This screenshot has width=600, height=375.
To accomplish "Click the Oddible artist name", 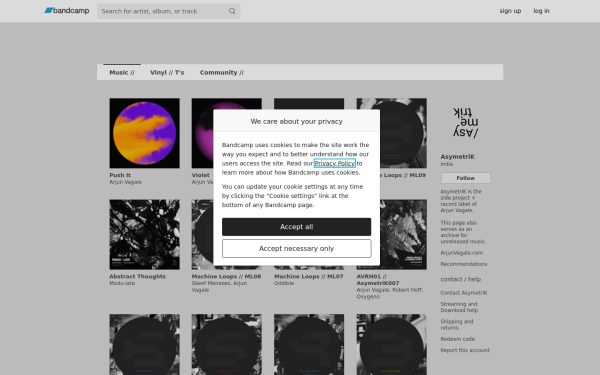I will pos(284,283).
